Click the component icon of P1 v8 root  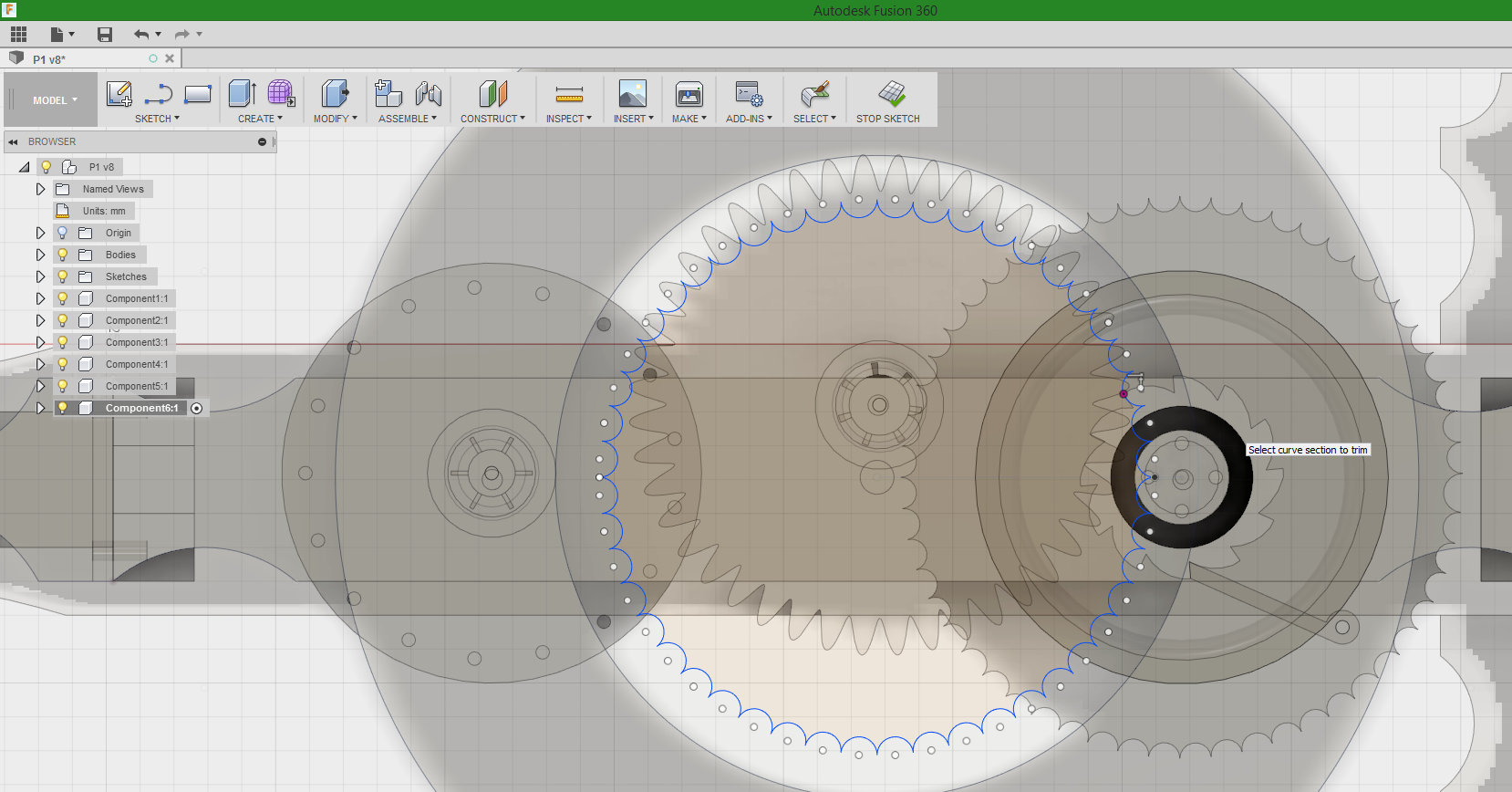pyautogui.click(x=69, y=167)
